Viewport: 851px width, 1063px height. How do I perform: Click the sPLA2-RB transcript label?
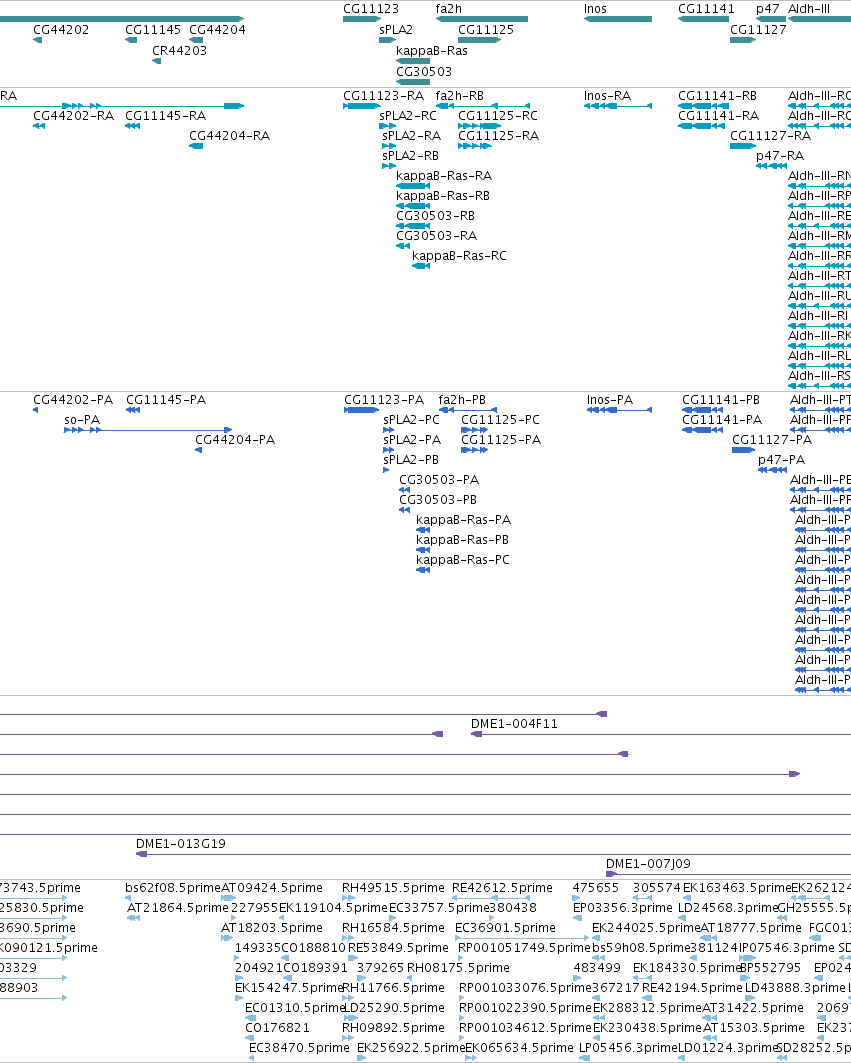tap(410, 156)
